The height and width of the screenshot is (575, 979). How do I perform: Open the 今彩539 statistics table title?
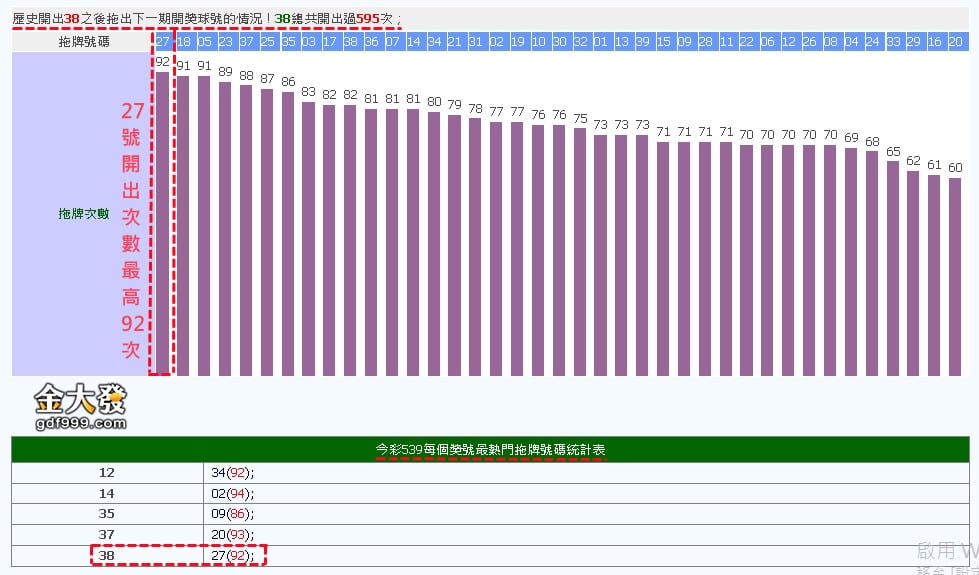point(490,450)
